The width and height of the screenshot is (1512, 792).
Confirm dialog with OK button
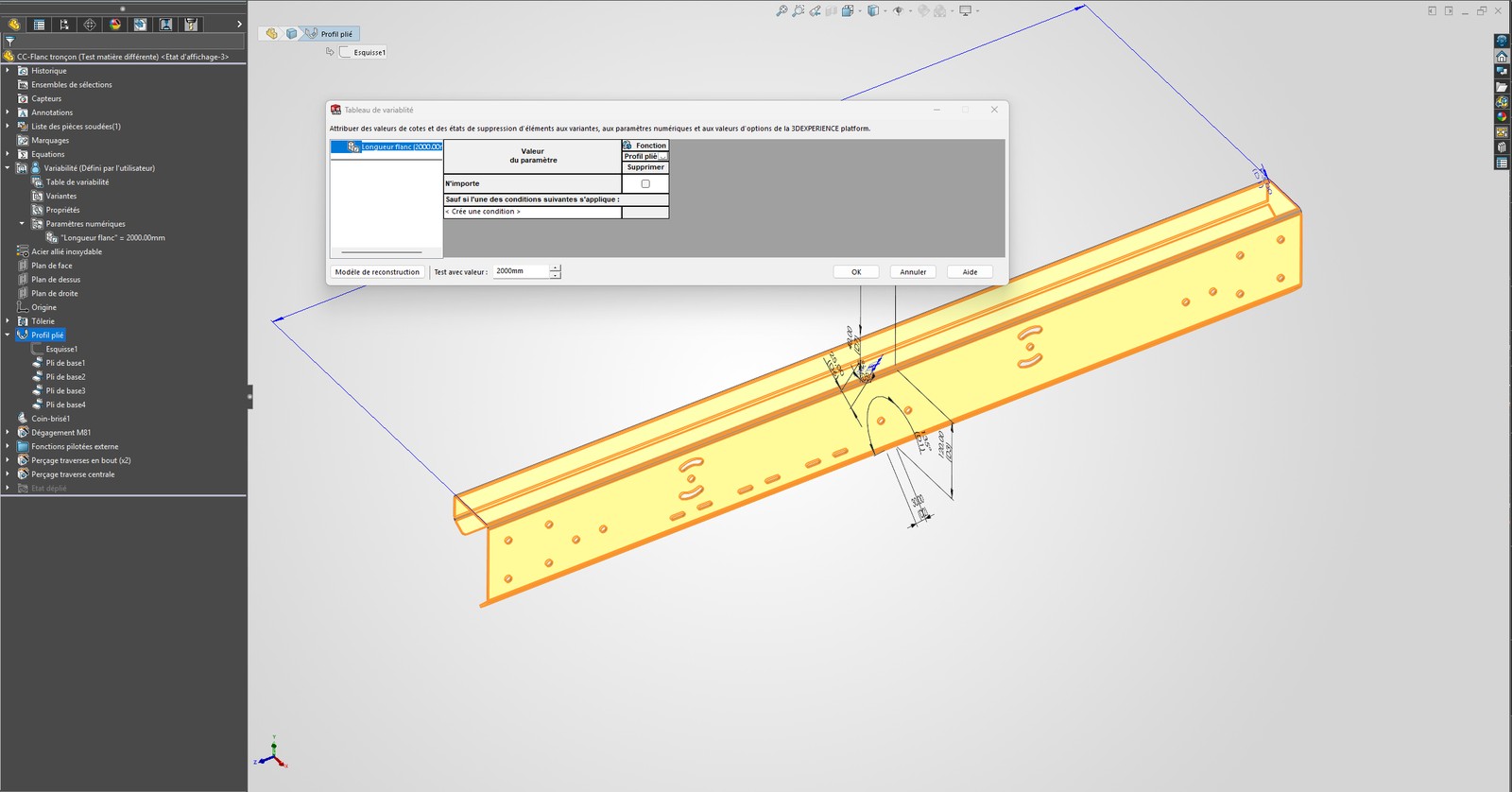pos(856,272)
